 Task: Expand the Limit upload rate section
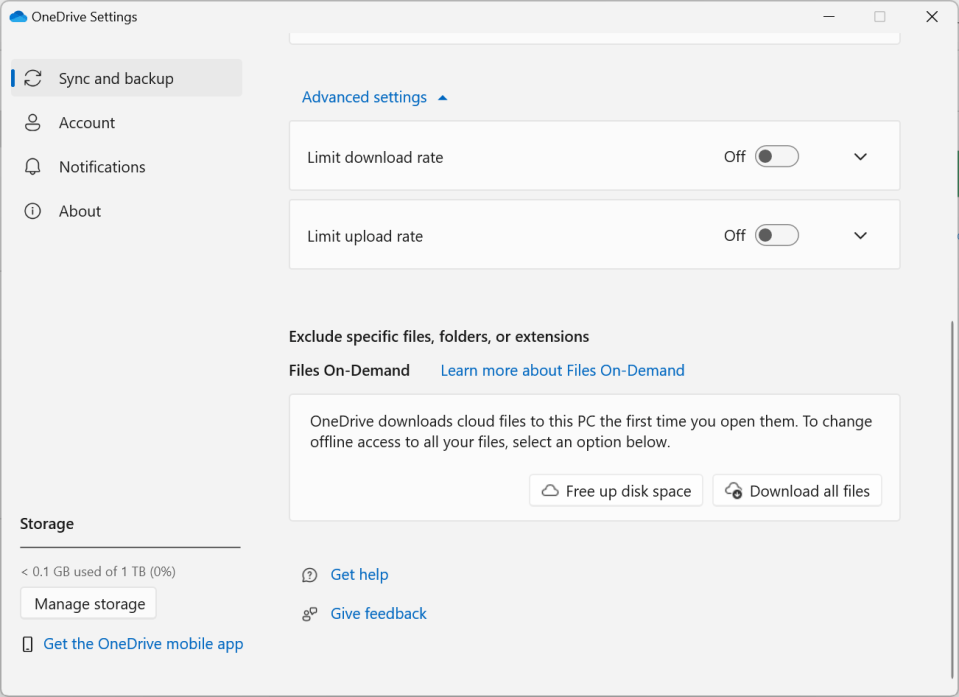[860, 235]
